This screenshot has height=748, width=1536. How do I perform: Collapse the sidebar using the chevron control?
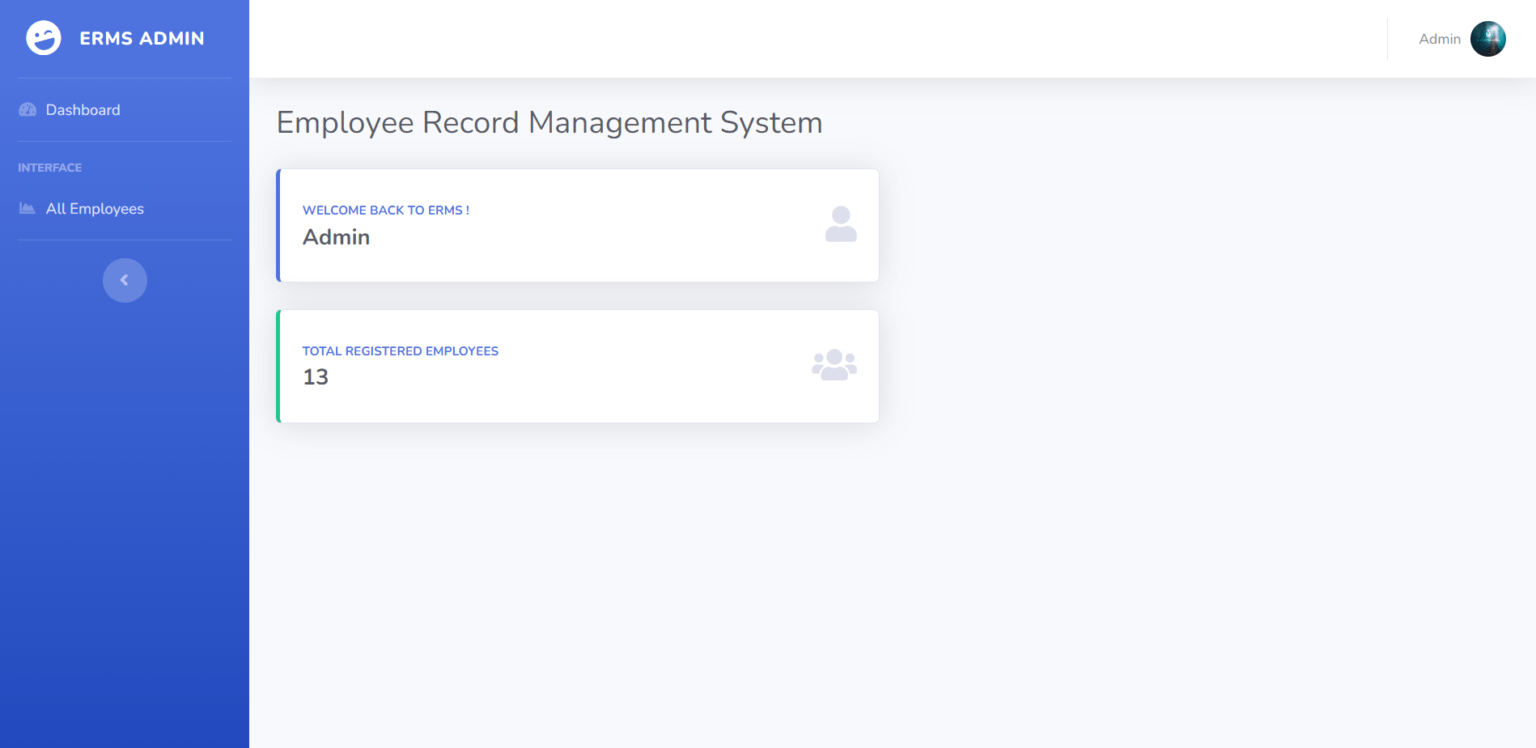[x=124, y=280]
